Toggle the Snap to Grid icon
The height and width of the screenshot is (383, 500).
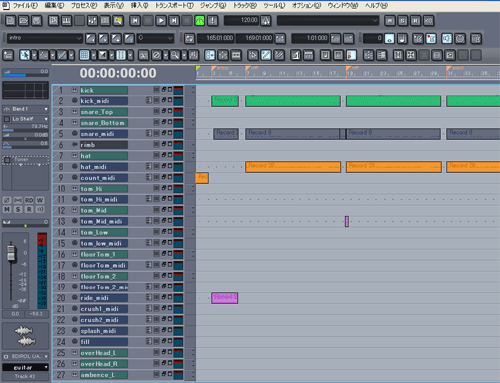84,55
